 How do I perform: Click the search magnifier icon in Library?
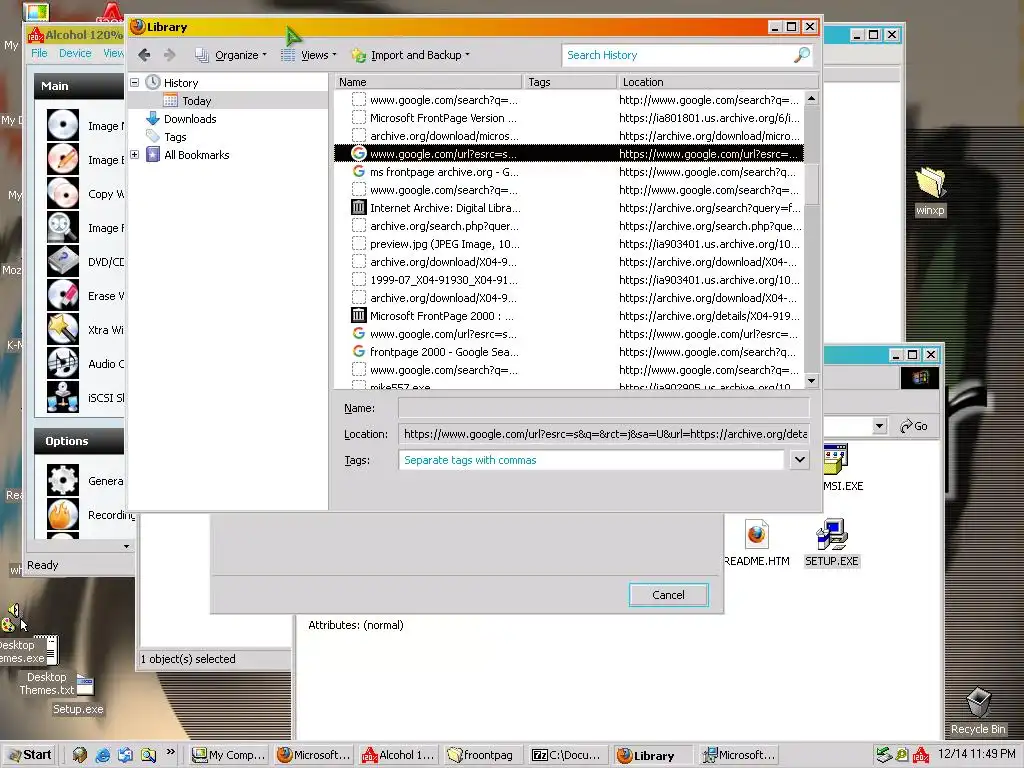click(802, 55)
